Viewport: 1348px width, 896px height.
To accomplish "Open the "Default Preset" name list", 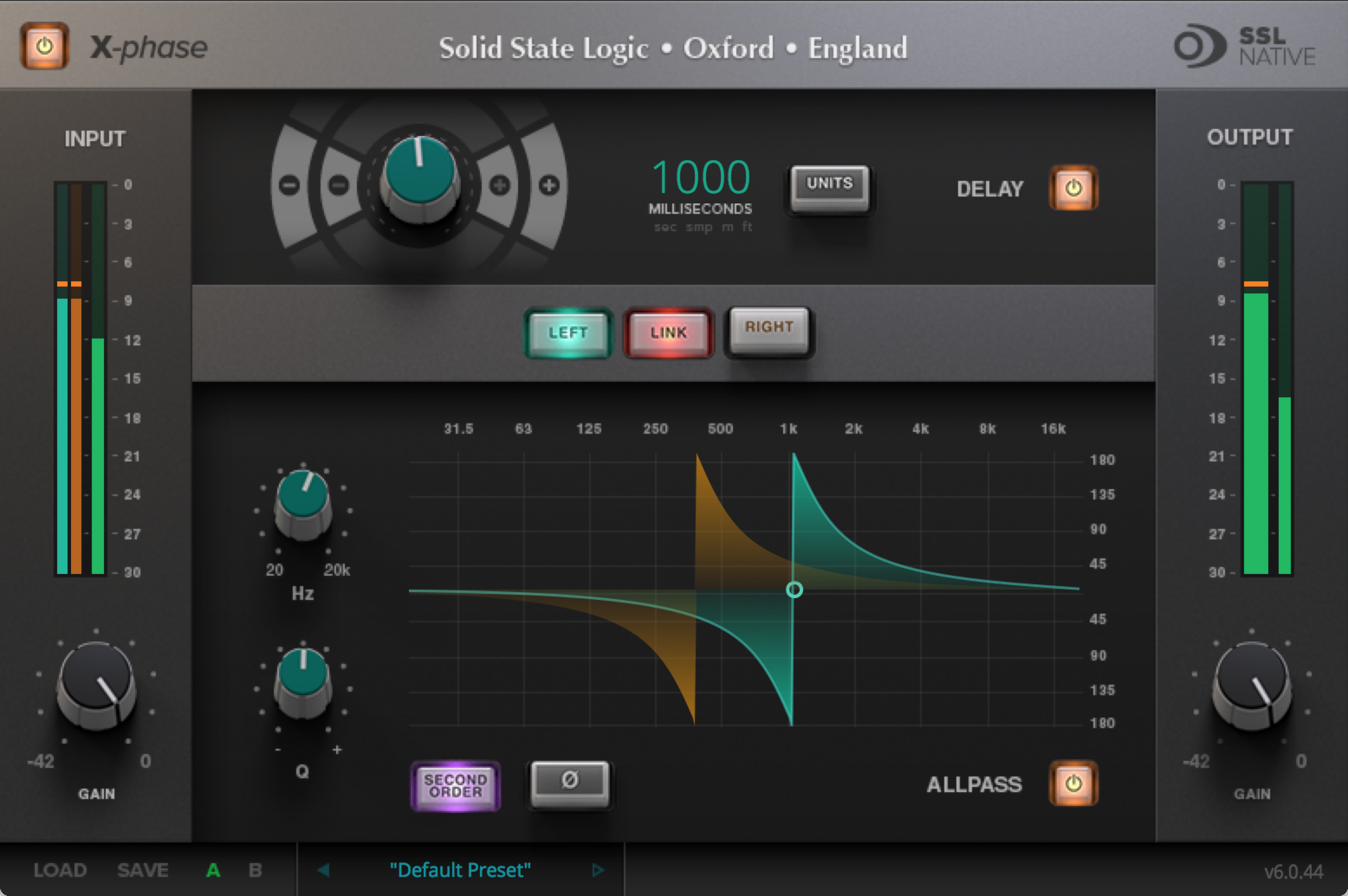I will tap(460, 870).
